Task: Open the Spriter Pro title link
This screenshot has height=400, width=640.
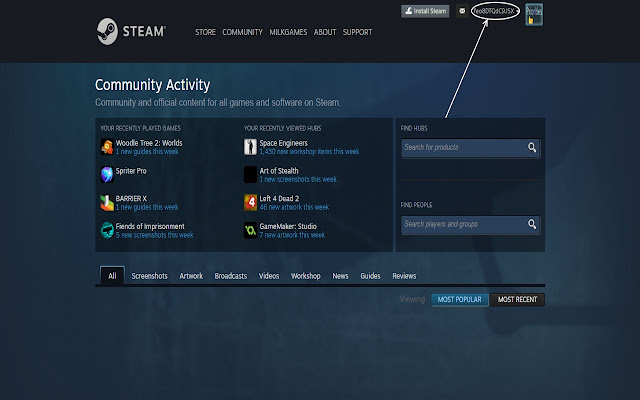Action: tap(131, 171)
